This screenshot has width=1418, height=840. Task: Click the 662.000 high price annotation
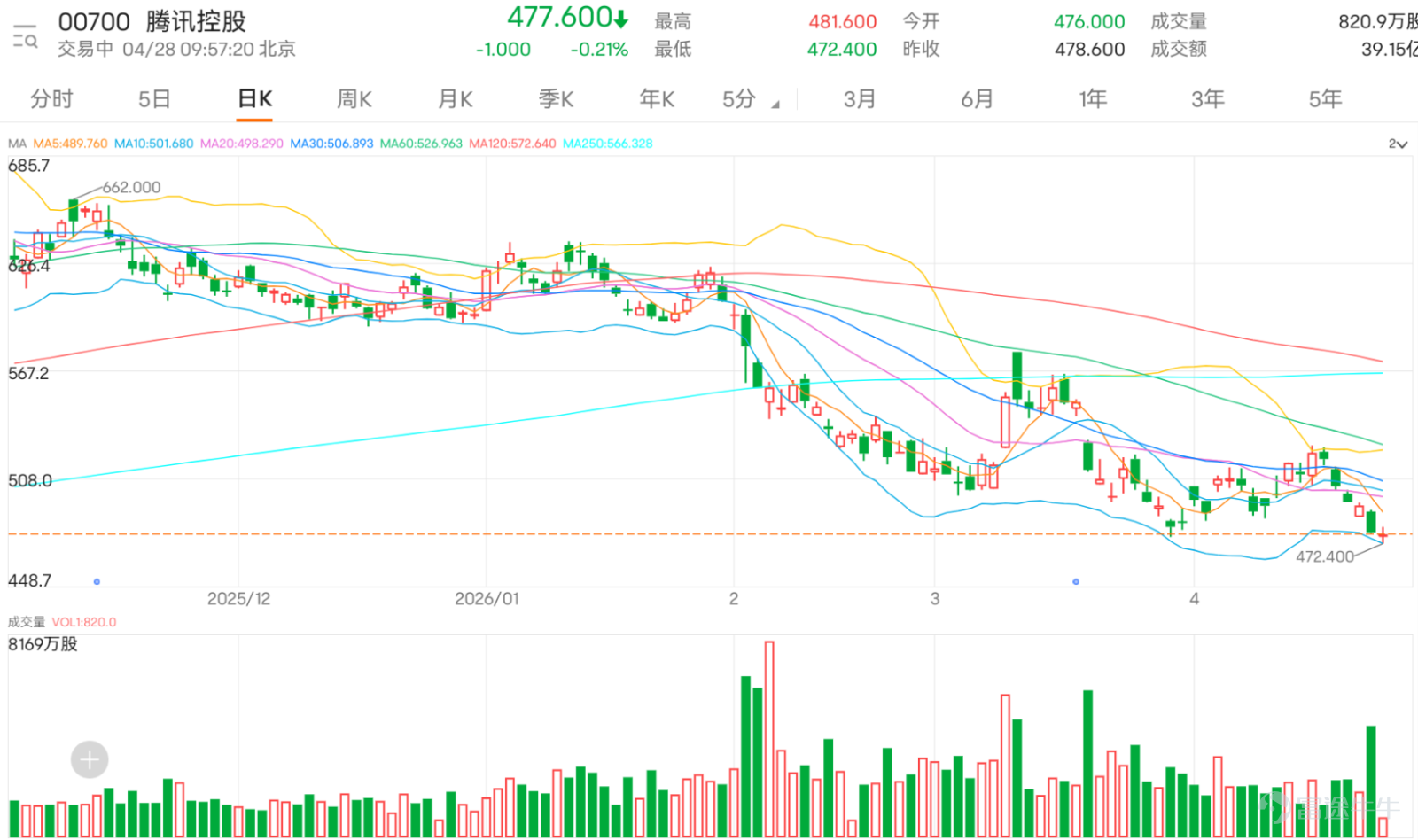[131, 187]
